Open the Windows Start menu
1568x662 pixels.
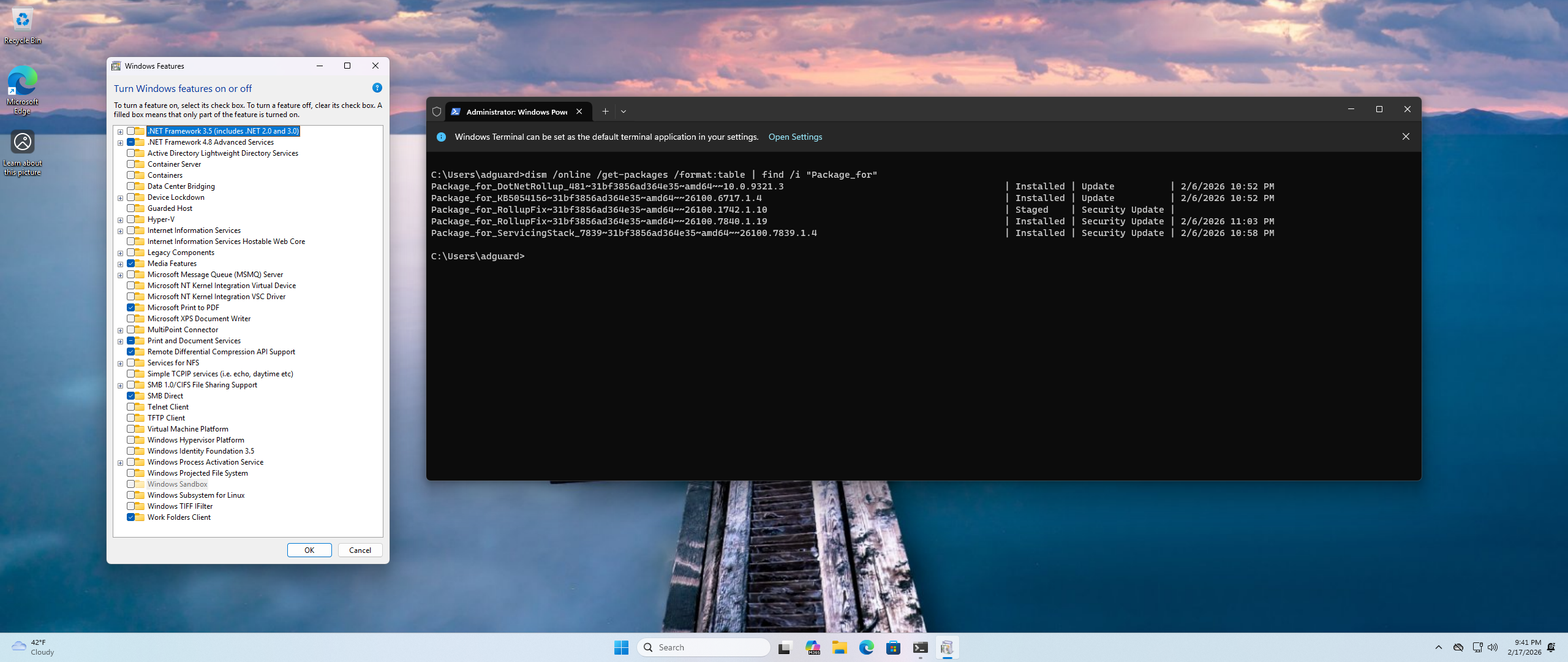point(621,647)
